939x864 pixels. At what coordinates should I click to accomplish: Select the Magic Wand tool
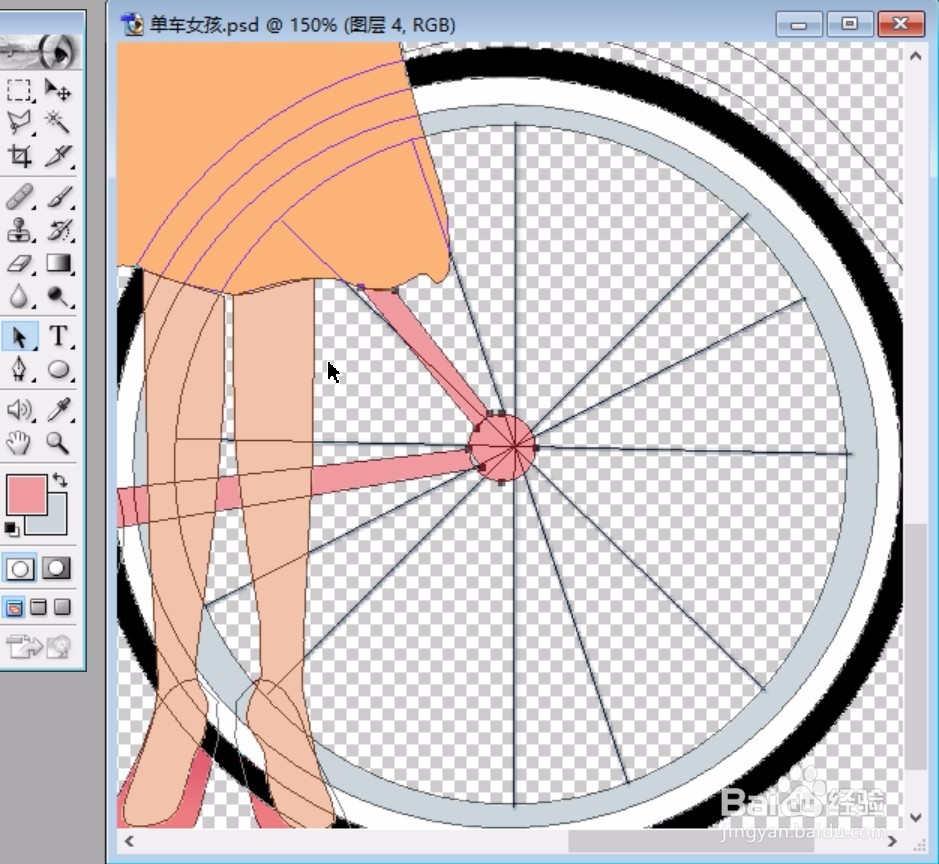[58, 123]
